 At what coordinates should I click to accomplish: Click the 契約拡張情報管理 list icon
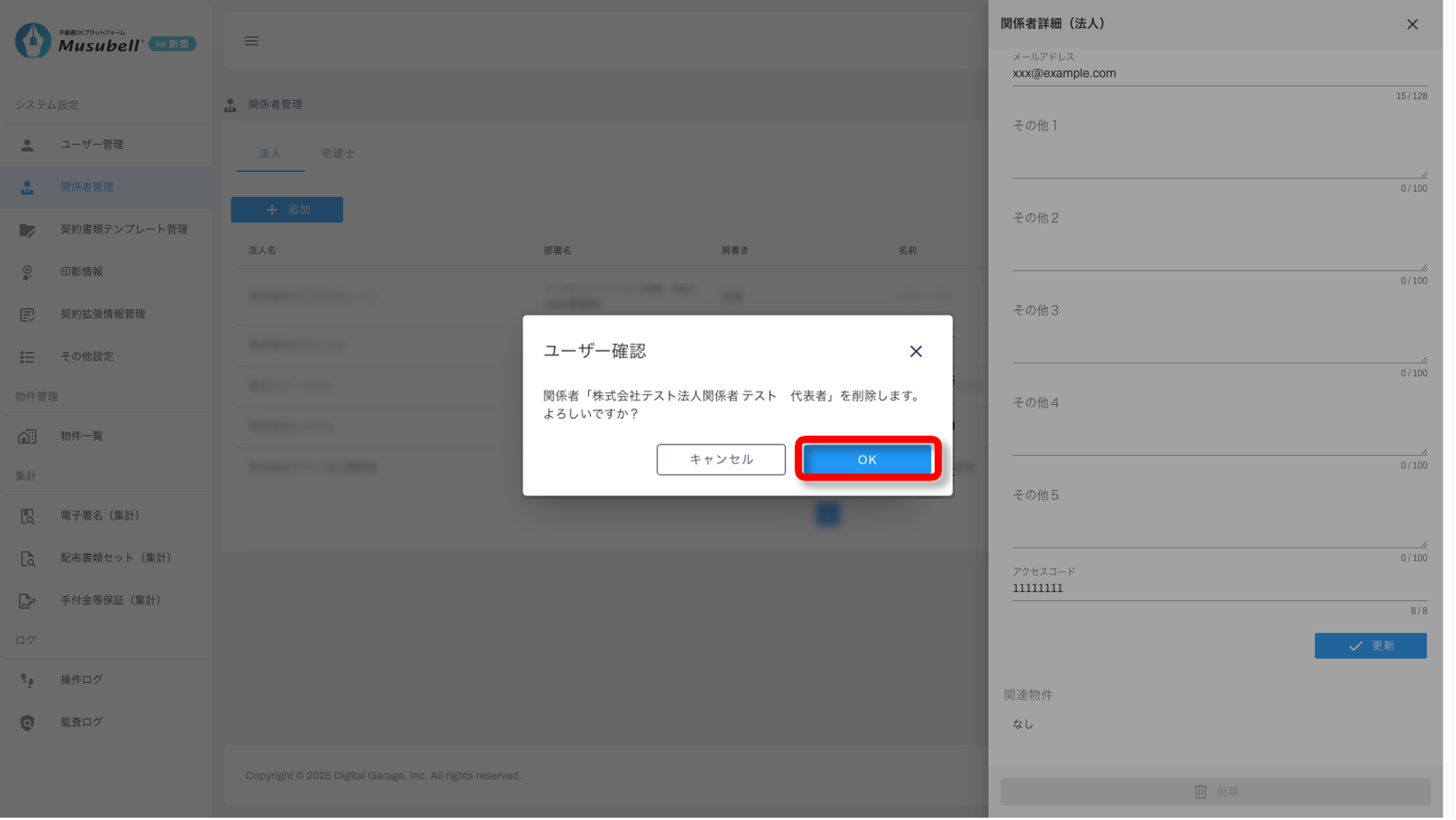(27, 315)
